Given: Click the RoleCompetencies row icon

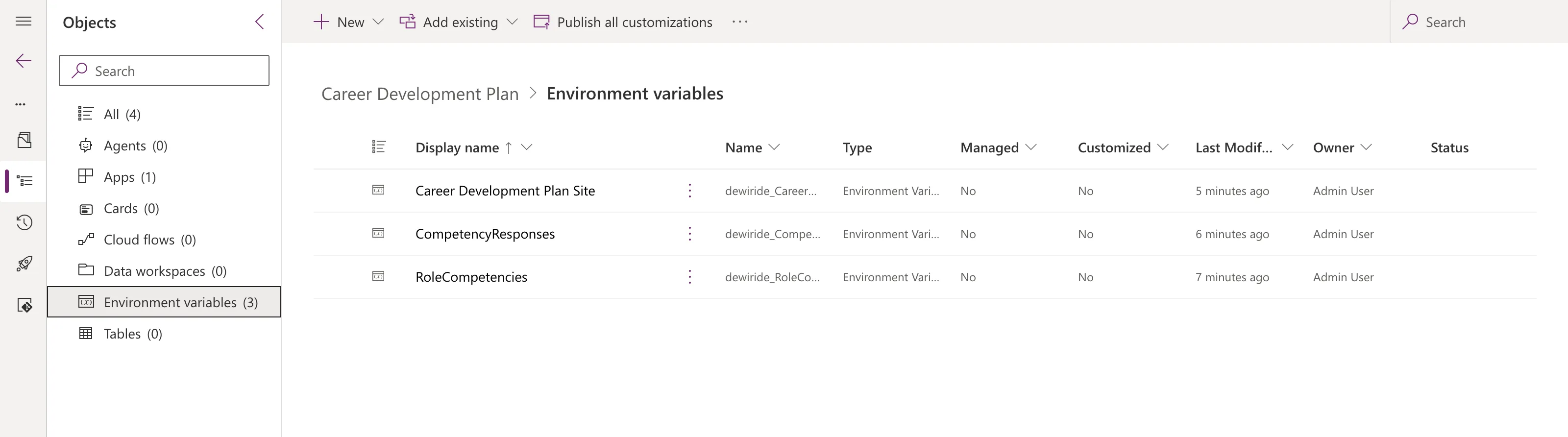Looking at the screenshot, I should tap(378, 276).
